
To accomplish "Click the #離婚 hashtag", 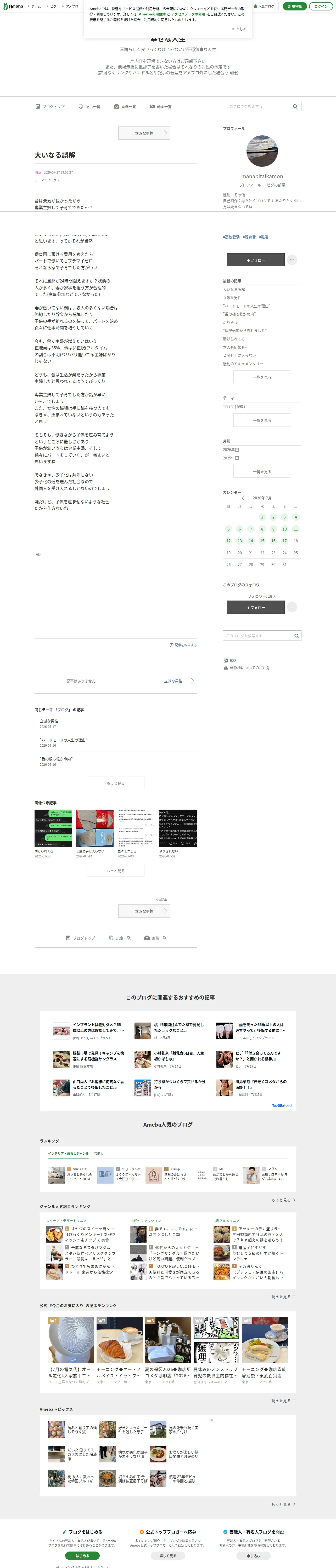I will [264, 237].
